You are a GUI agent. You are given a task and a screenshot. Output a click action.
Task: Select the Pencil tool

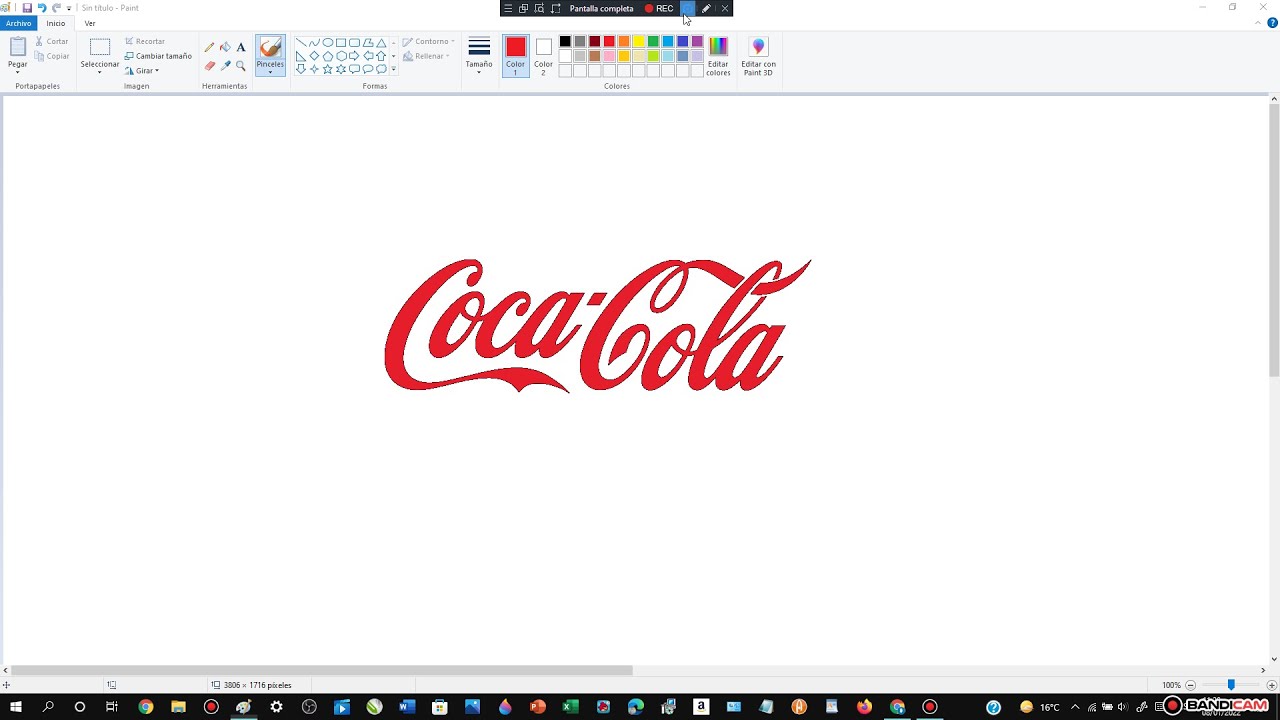(209, 47)
